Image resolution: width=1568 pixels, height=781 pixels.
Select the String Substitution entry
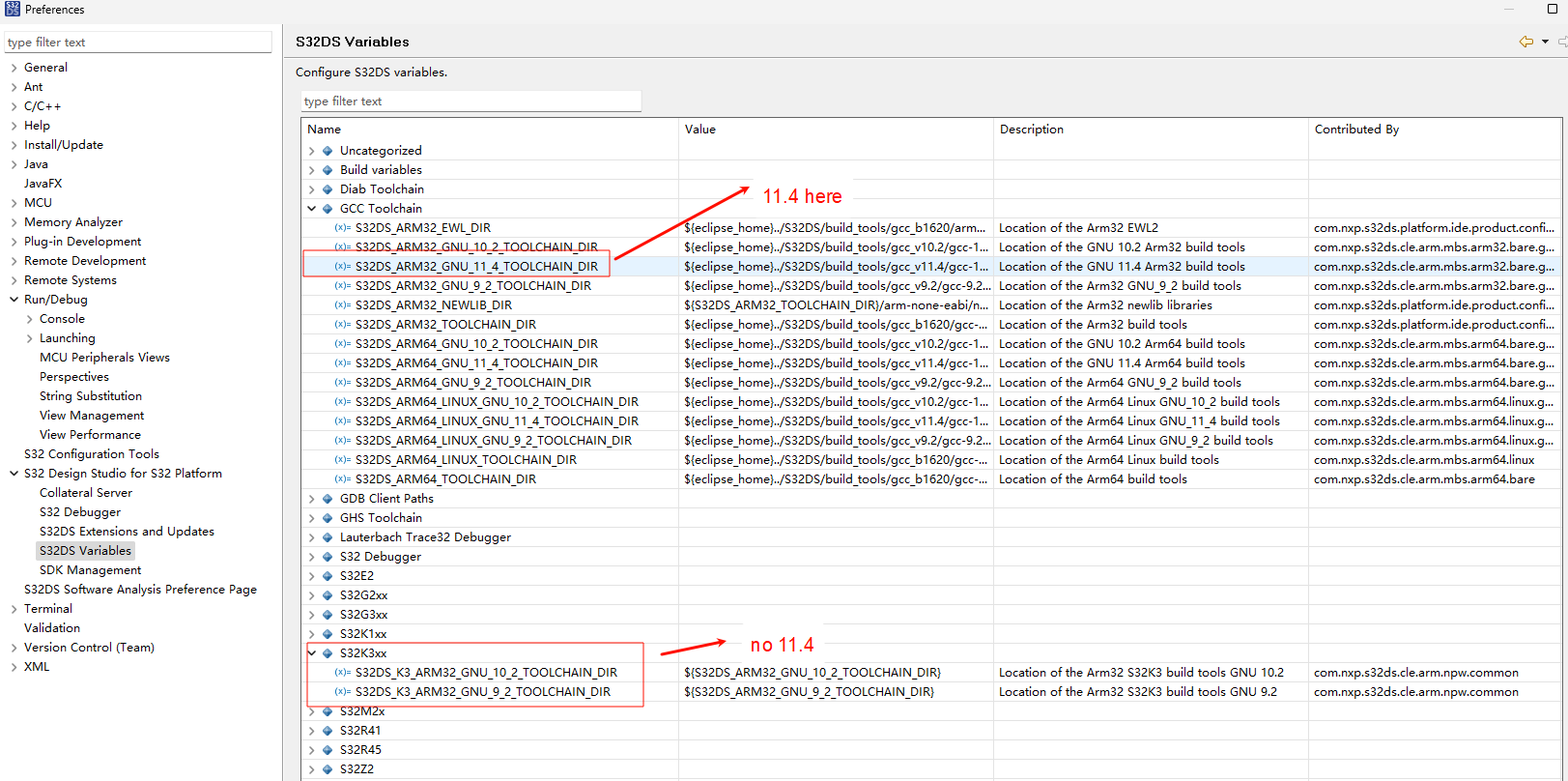91,396
